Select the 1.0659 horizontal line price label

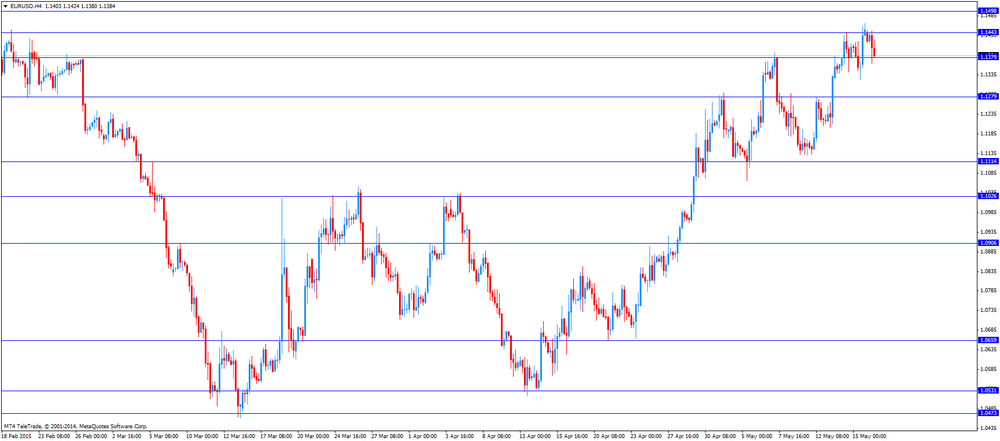click(x=988, y=340)
